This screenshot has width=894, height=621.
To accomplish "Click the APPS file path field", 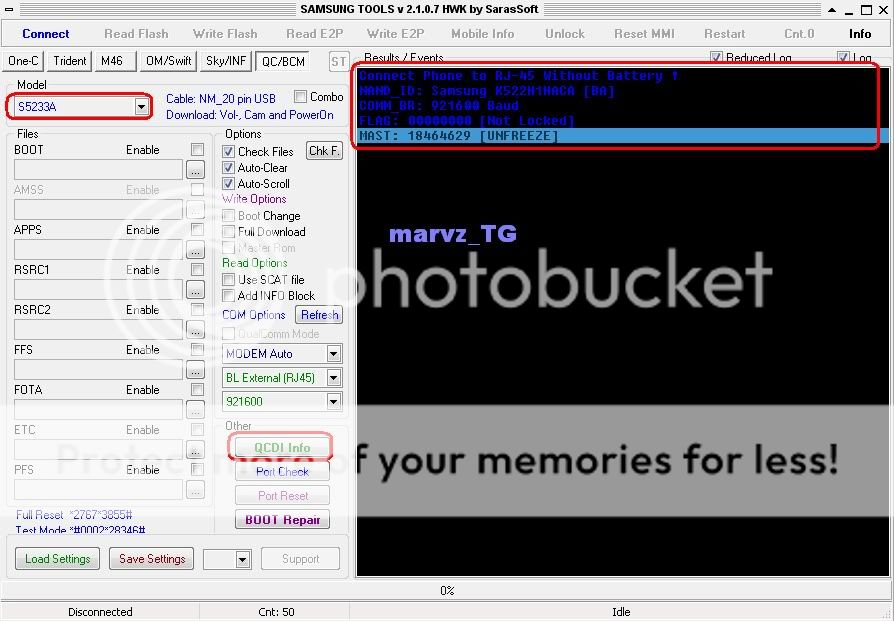I will click(x=98, y=250).
